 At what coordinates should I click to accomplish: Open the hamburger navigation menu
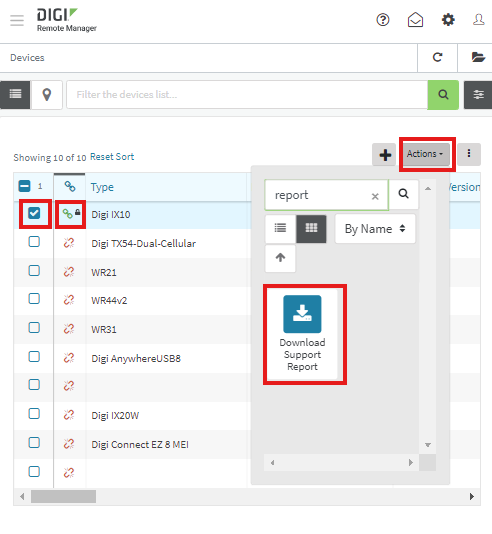(17, 20)
